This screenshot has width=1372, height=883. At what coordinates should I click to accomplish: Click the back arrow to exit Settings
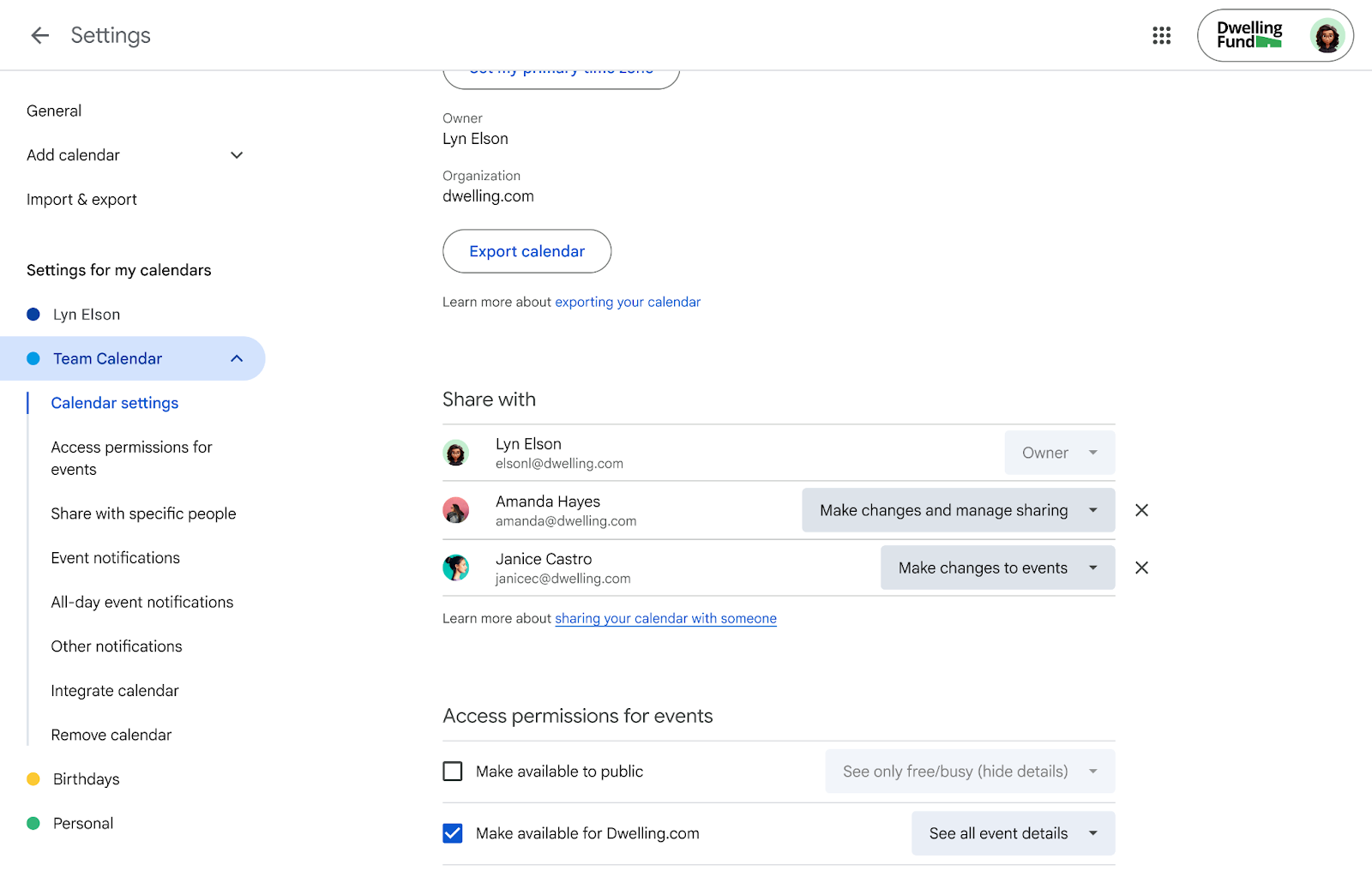pos(39,35)
